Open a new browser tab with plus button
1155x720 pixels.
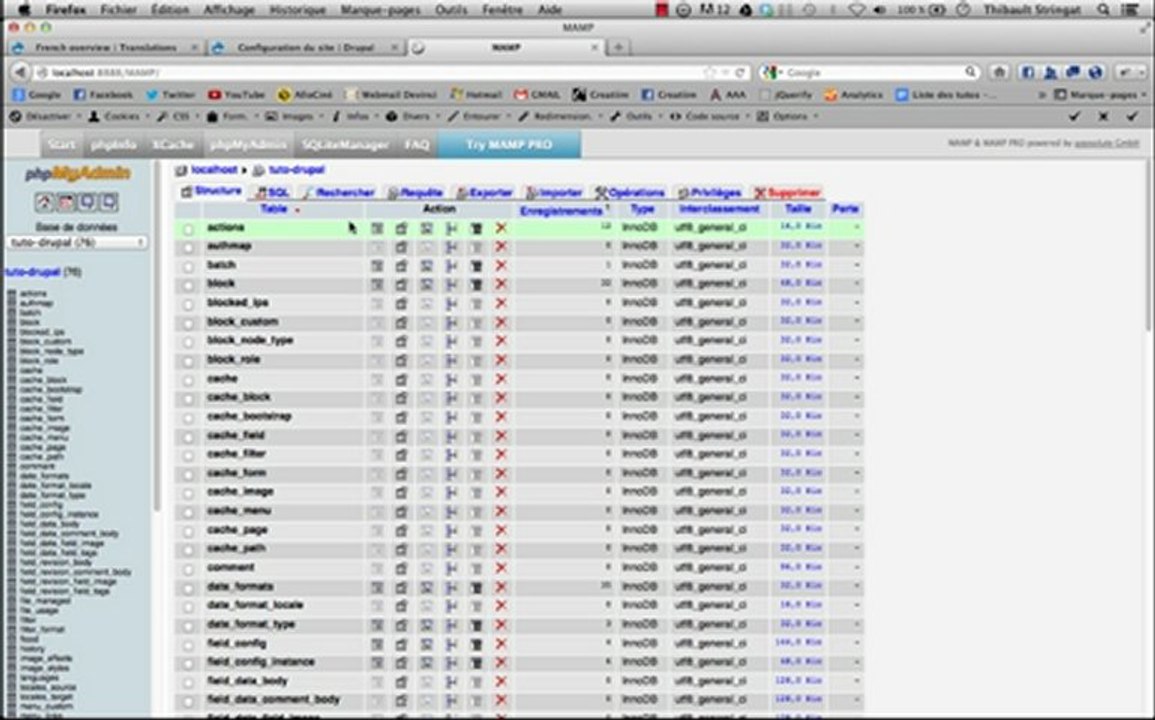(x=619, y=47)
